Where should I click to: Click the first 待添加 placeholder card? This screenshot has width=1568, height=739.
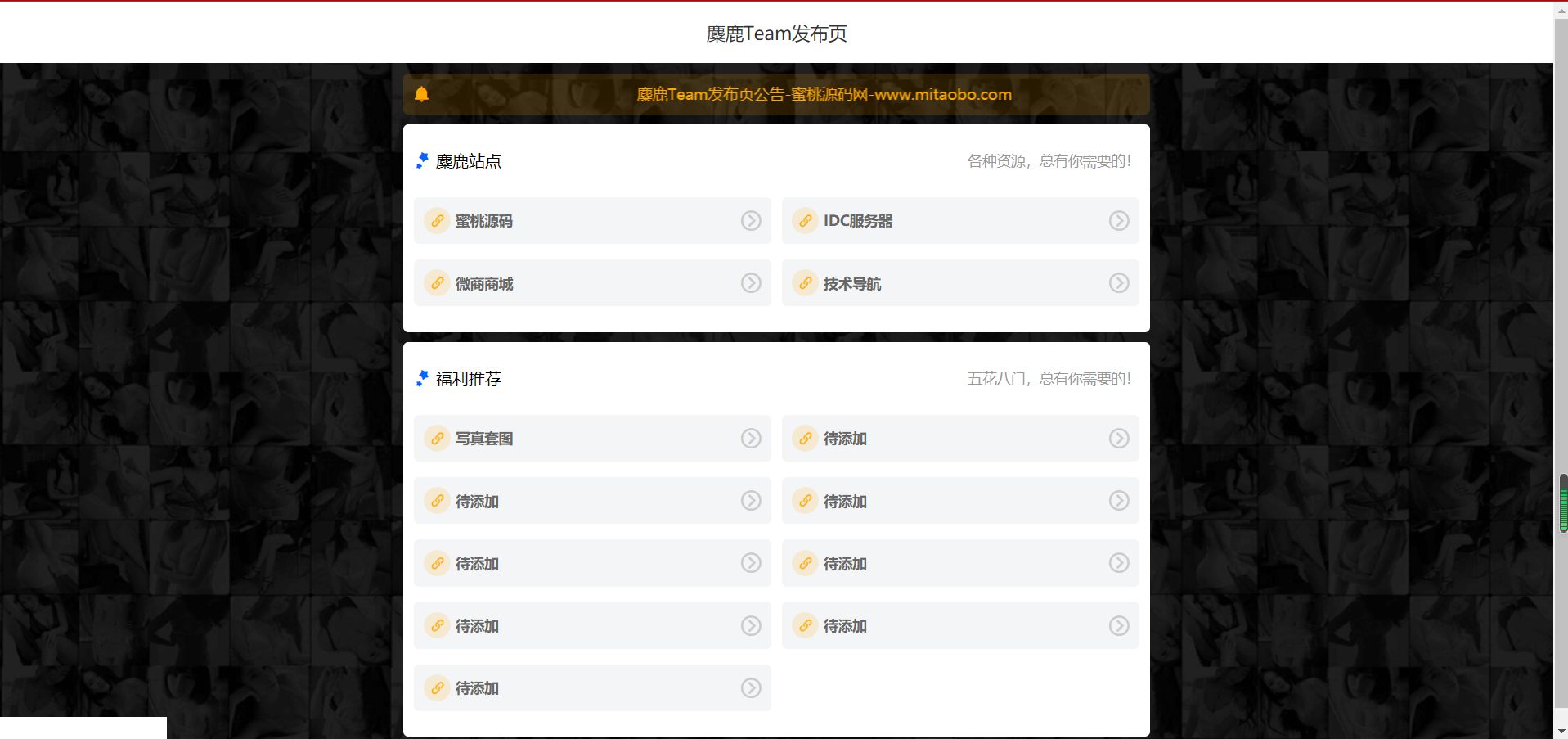click(959, 438)
